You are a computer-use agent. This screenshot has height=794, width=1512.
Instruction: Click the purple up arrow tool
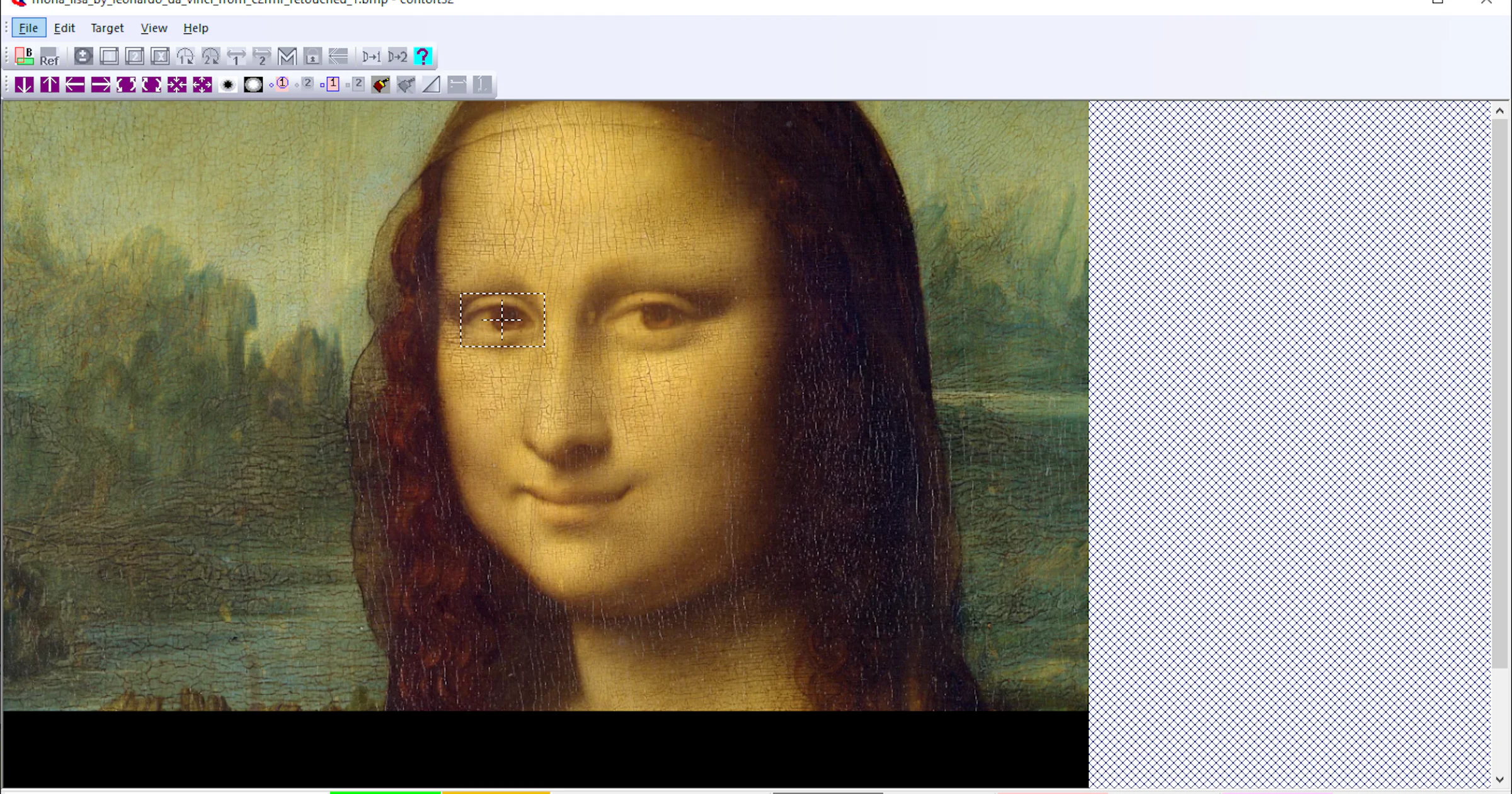(50, 84)
